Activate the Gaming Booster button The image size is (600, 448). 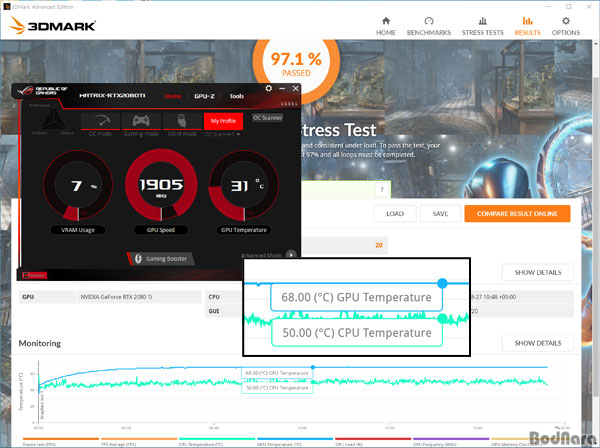click(161, 259)
